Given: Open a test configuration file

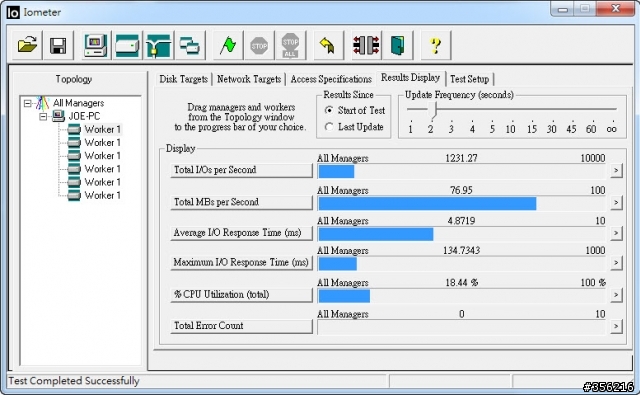Looking at the screenshot, I should [27, 45].
